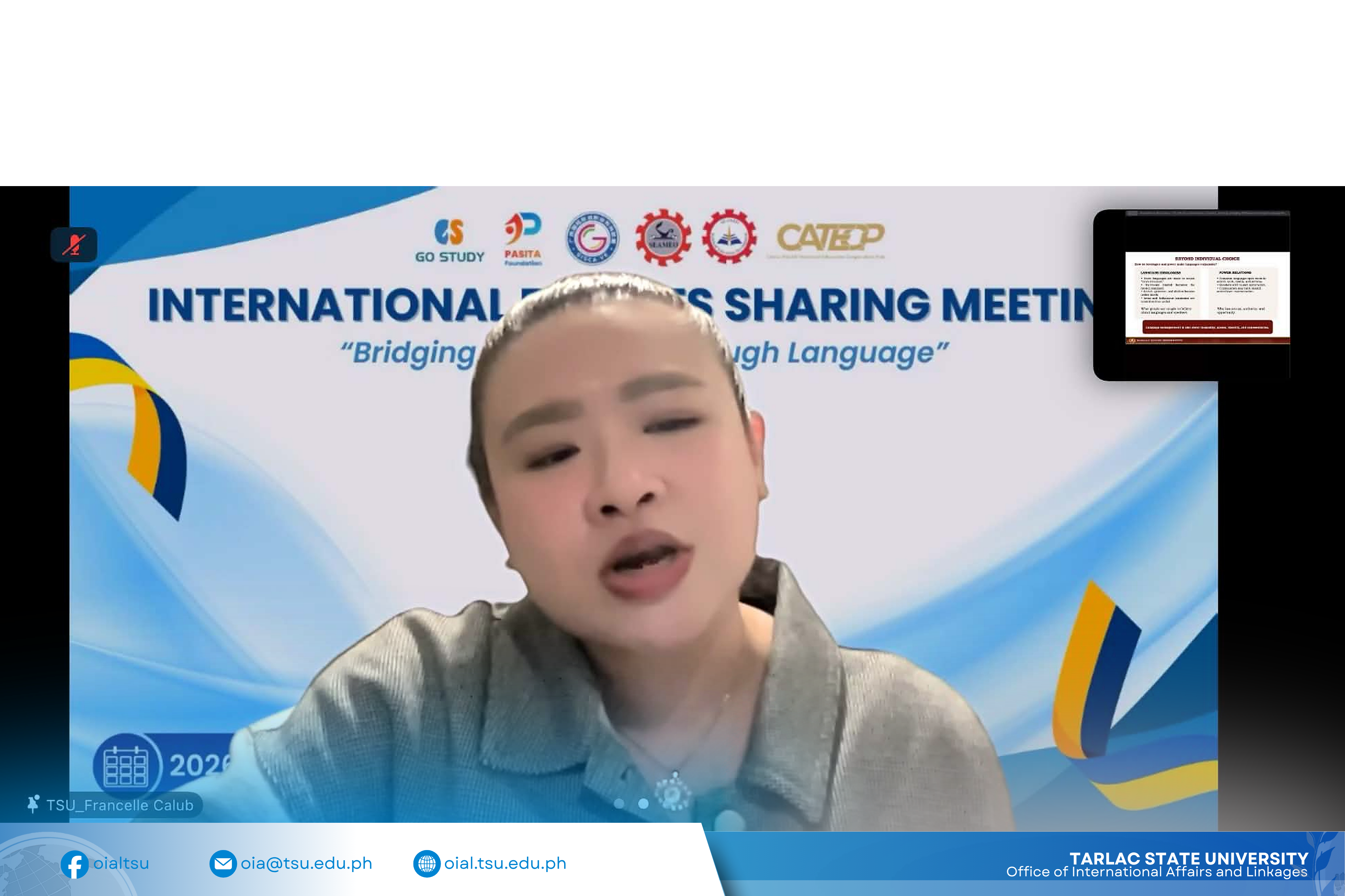Click the globe website icon
1345x896 pixels.
[427, 864]
